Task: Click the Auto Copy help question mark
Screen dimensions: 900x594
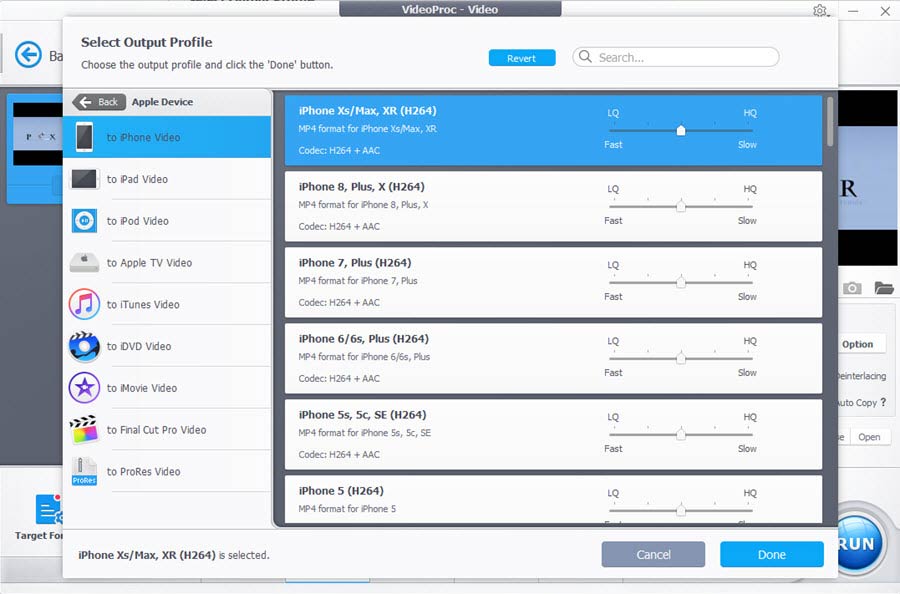Action: 883,402
